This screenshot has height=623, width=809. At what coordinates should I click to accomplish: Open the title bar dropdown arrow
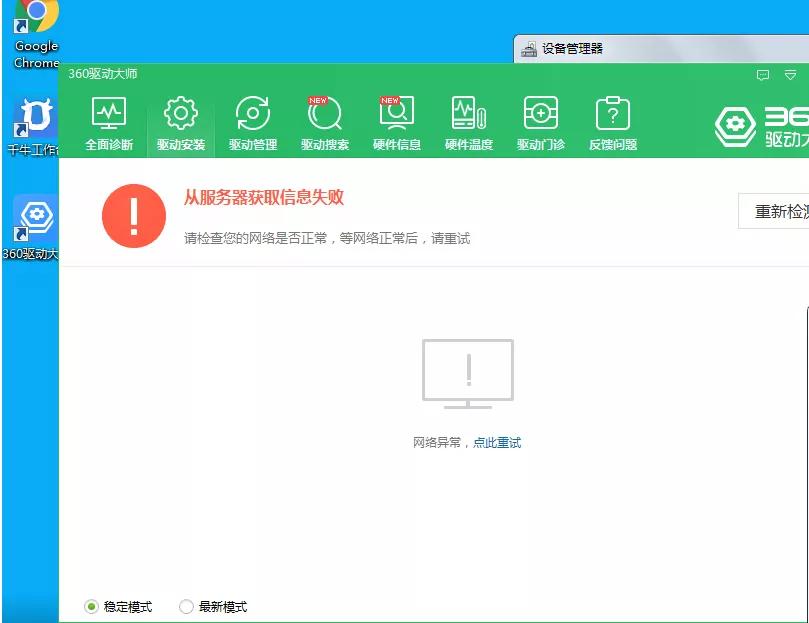791,75
